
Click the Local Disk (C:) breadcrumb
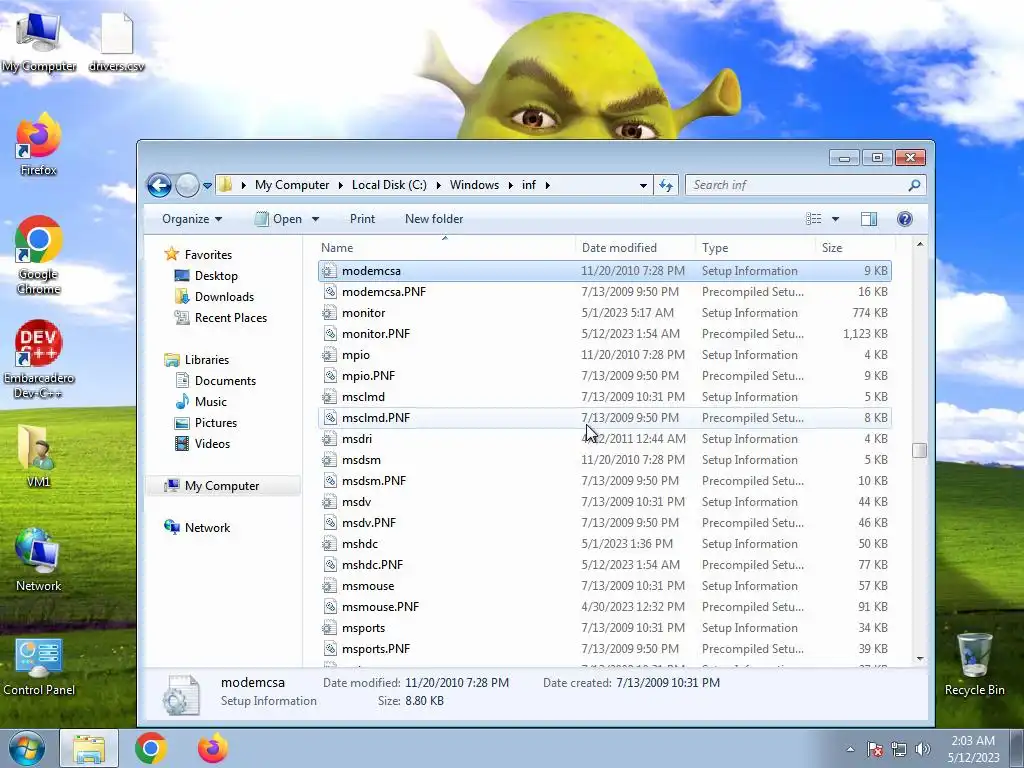(389, 185)
